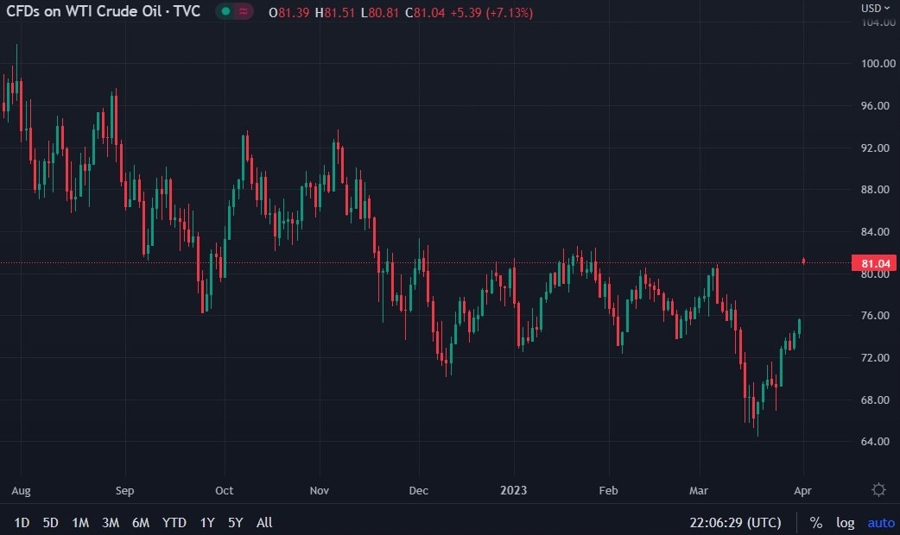Image resolution: width=900 pixels, height=535 pixels.
Task: Click the 96.00 price axis label
Action: (875, 106)
